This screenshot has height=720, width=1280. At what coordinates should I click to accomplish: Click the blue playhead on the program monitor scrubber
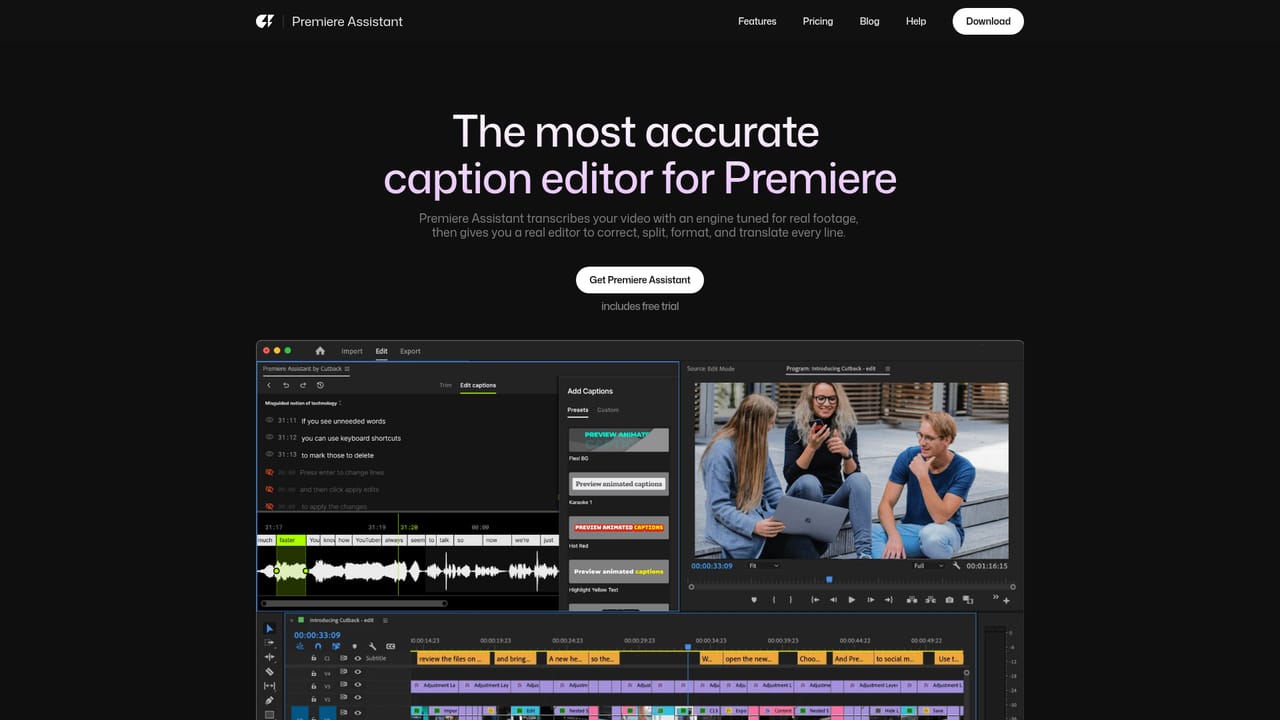(829, 579)
